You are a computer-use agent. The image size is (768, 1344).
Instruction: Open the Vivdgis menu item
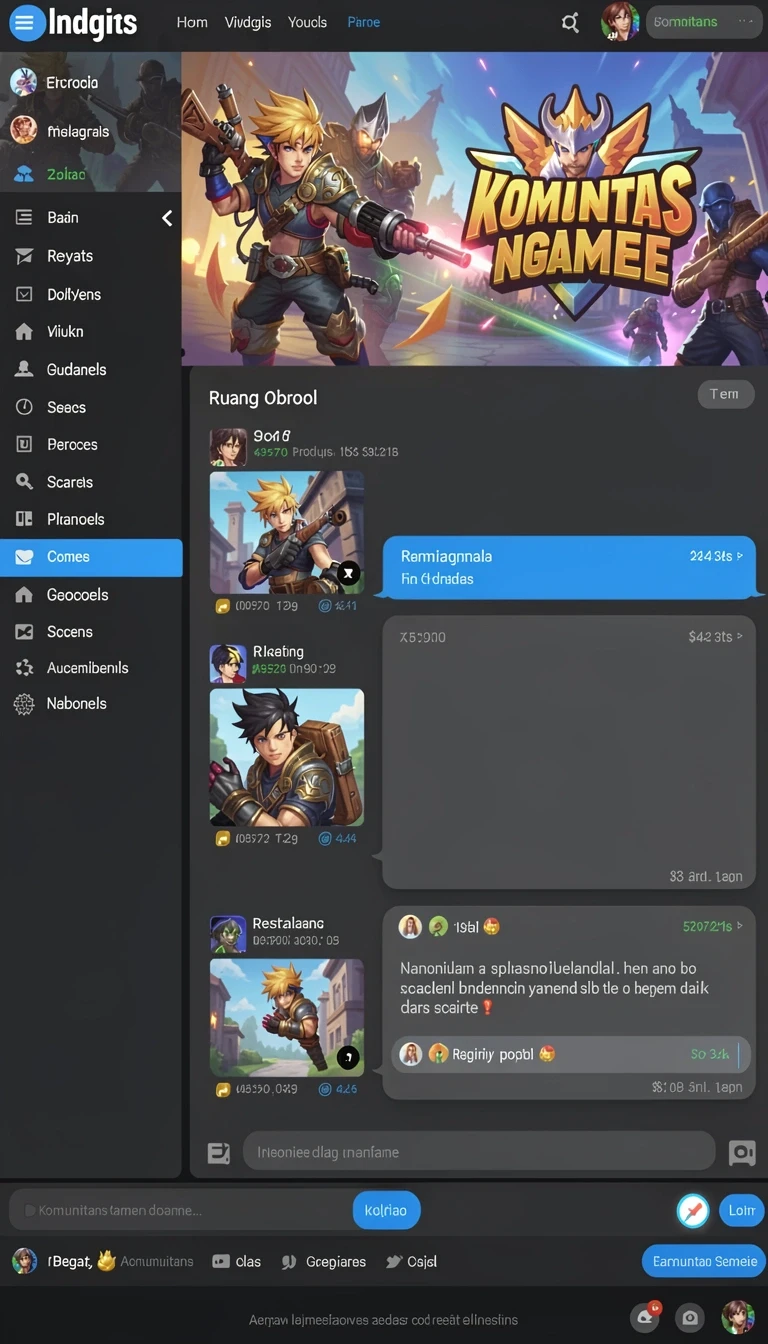[248, 22]
